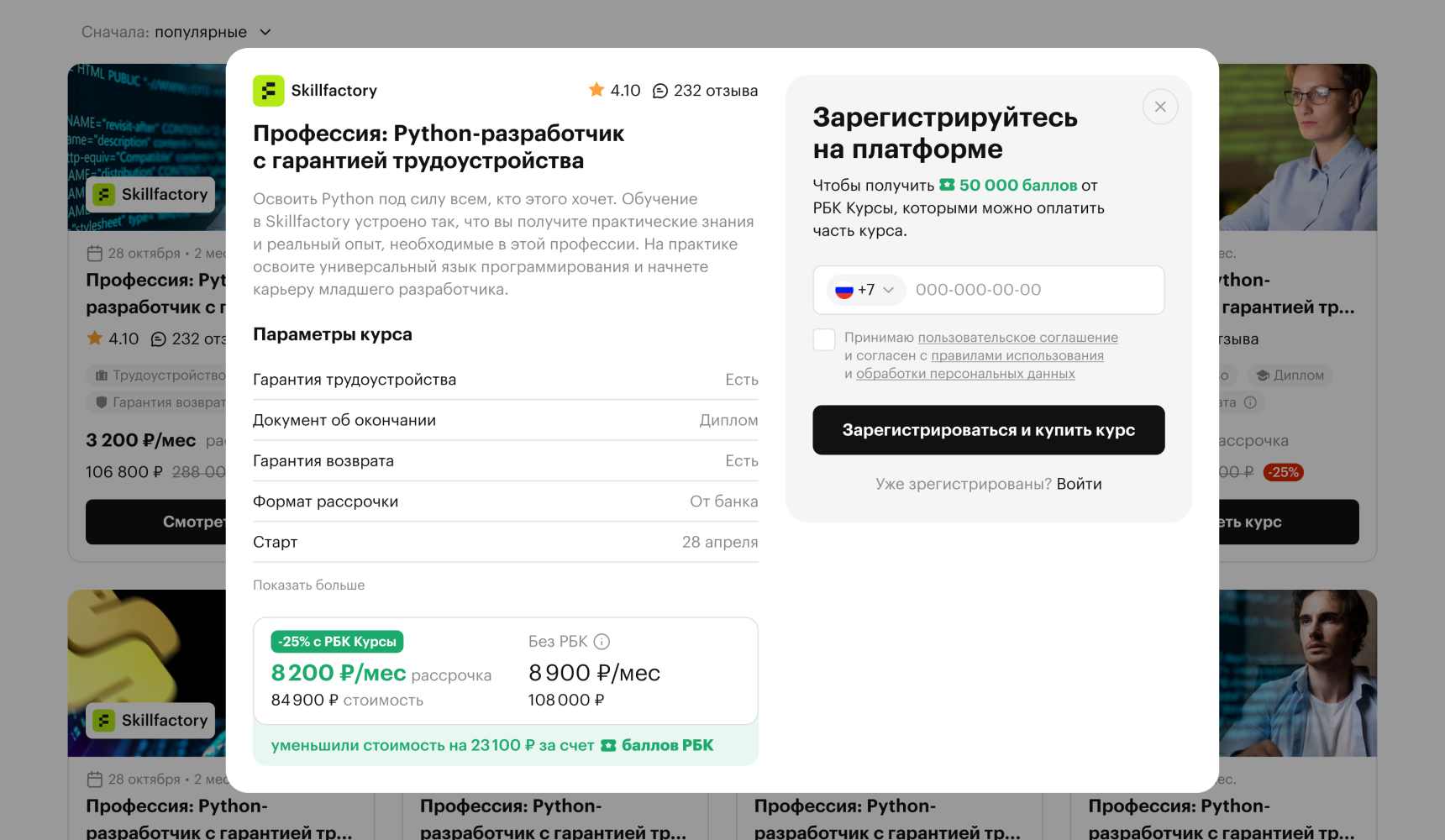The height and width of the screenshot is (840, 1445).
Task: Click the ticket icon near 50 000 баллов
Action: point(947,185)
